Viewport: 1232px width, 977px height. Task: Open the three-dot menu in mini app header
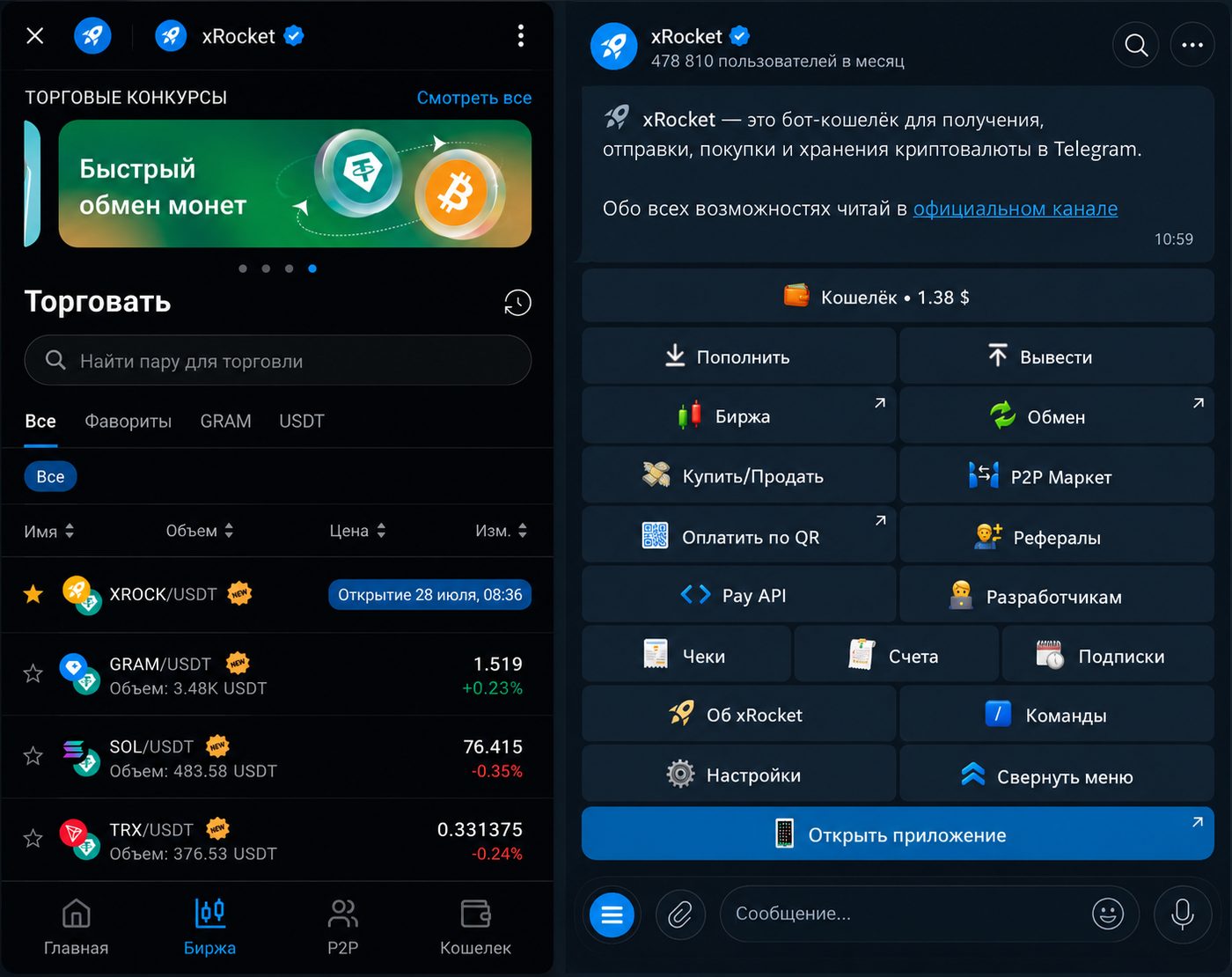coord(521,36)
